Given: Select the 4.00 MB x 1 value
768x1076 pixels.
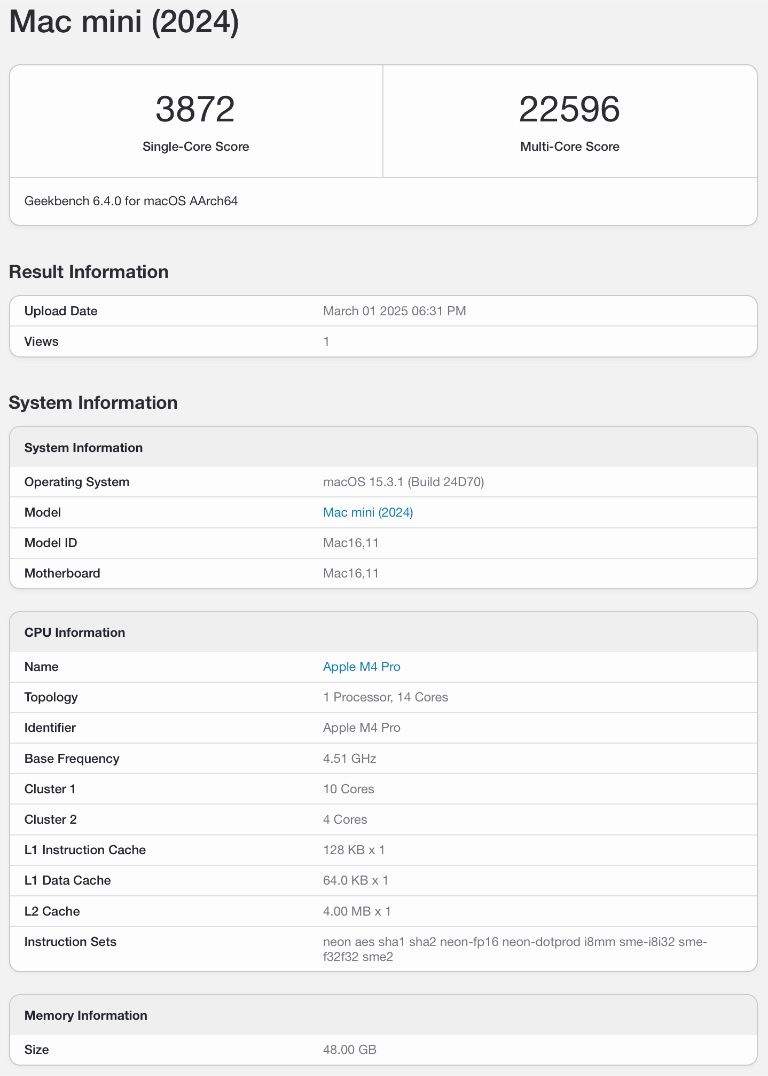Looking at the screenshot, I should click(357, 912).
